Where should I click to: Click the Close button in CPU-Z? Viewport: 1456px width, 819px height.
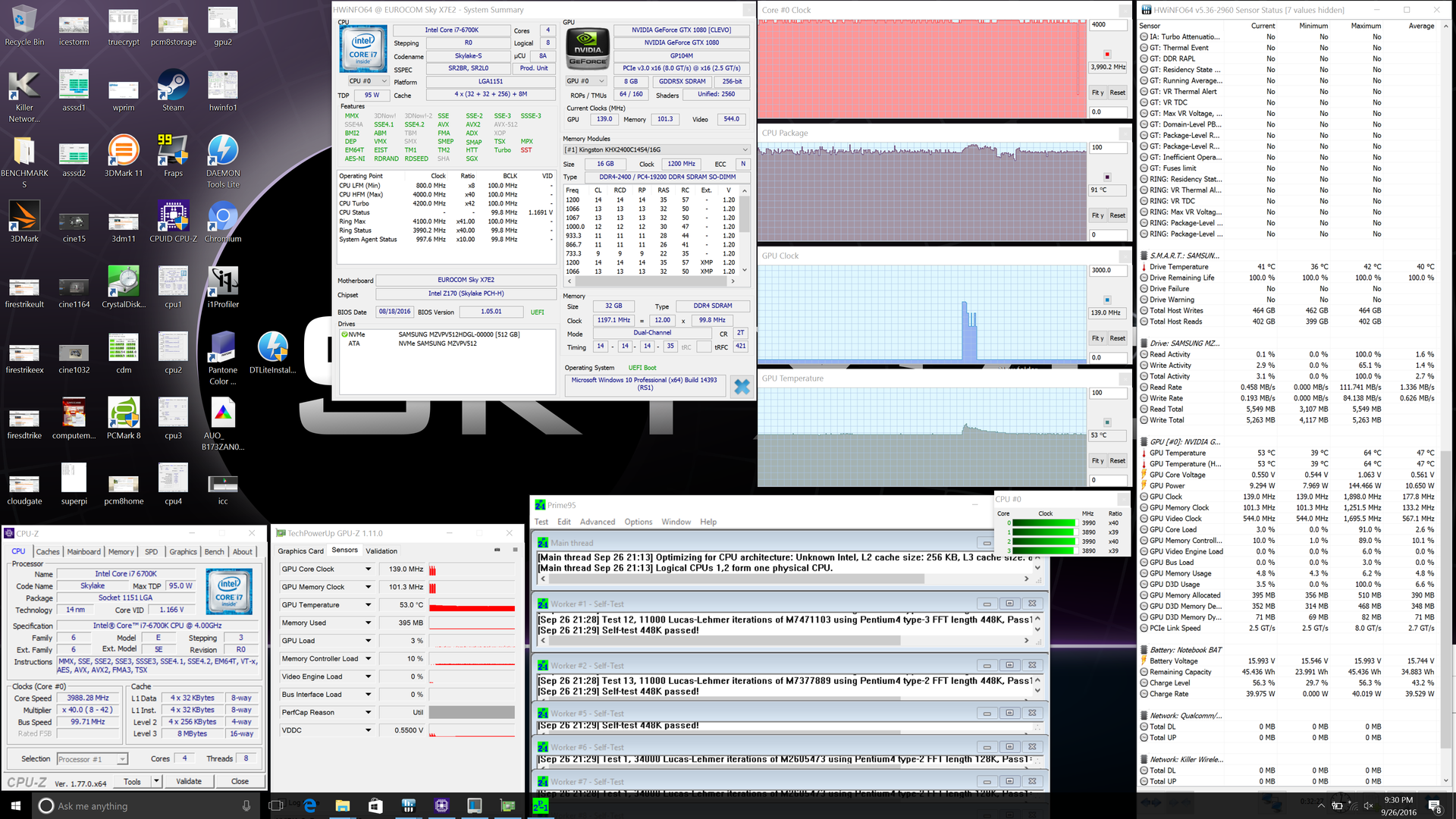tap(240, 781)
